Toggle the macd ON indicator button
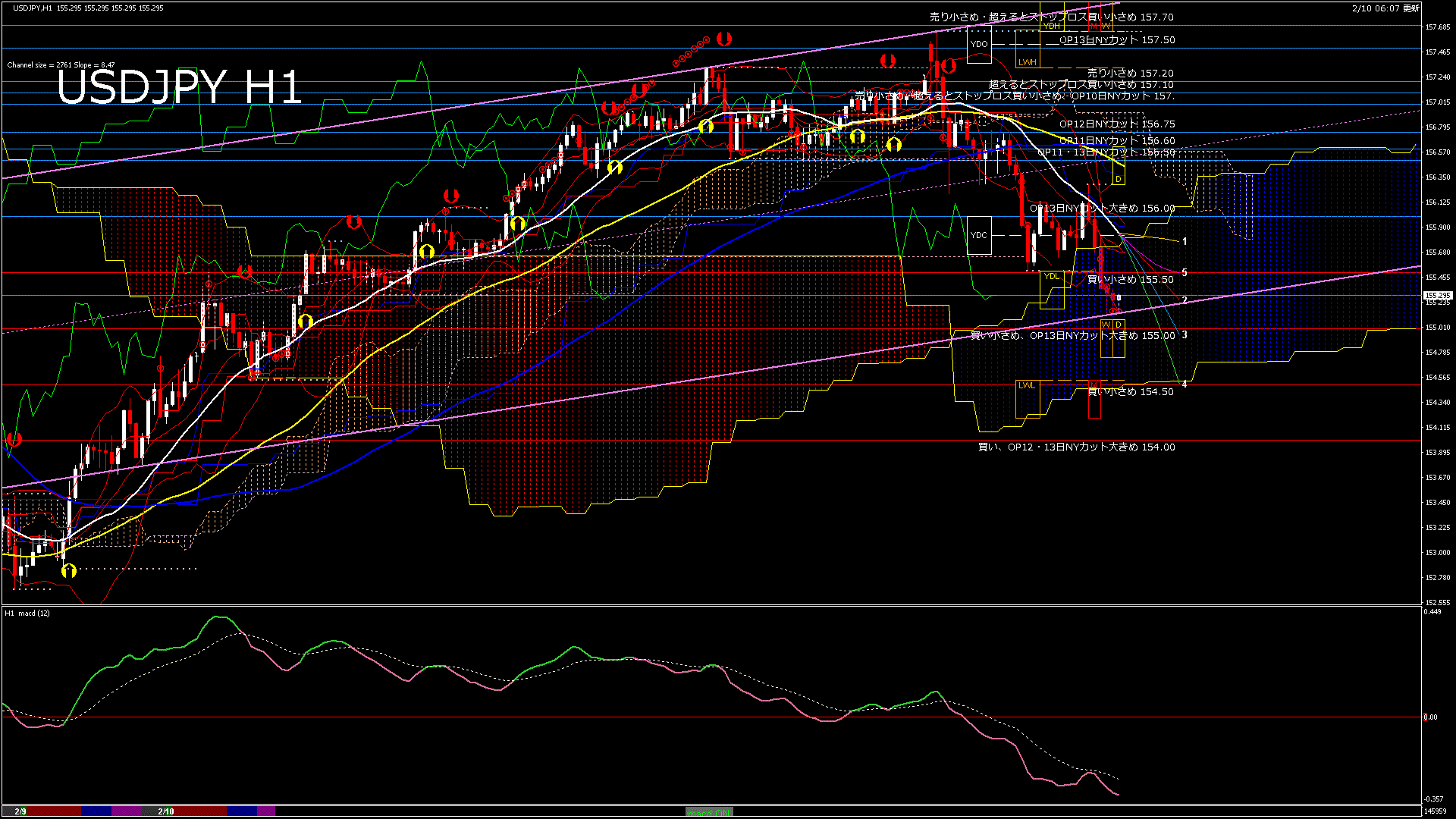Viewport: 1456px width, 819px height. pos(708,811)
